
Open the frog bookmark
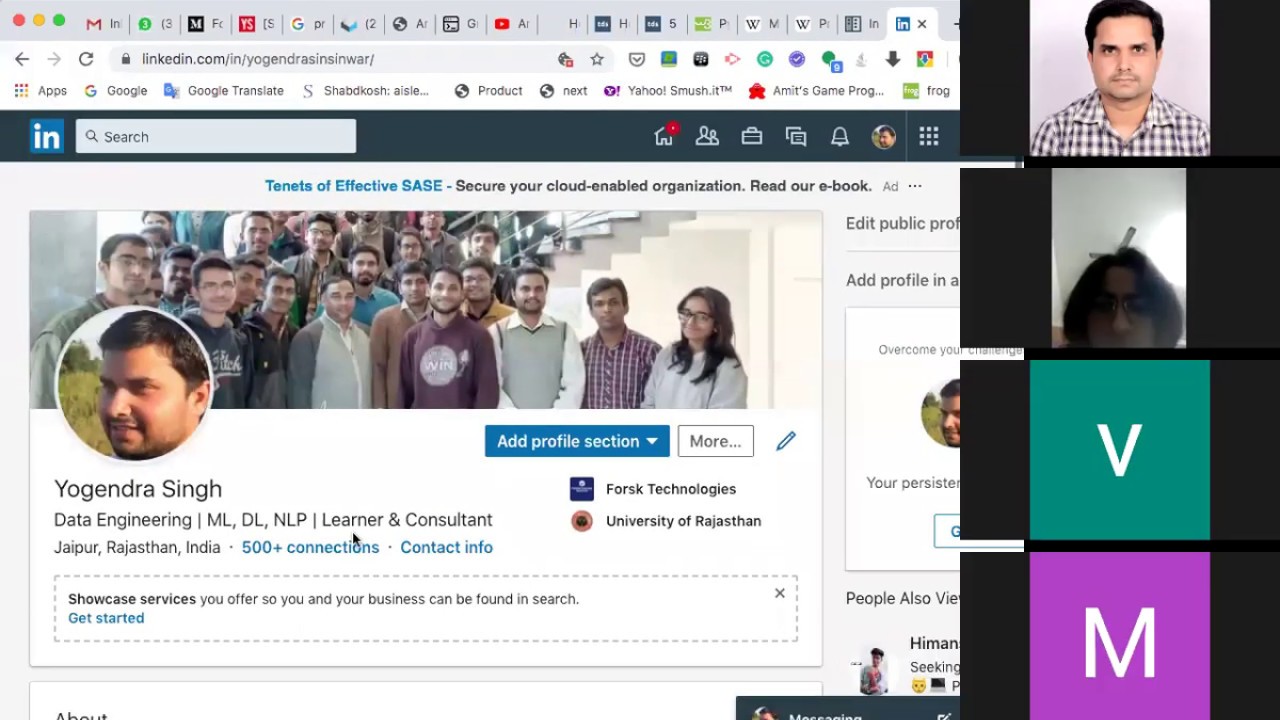click(926, 90)
